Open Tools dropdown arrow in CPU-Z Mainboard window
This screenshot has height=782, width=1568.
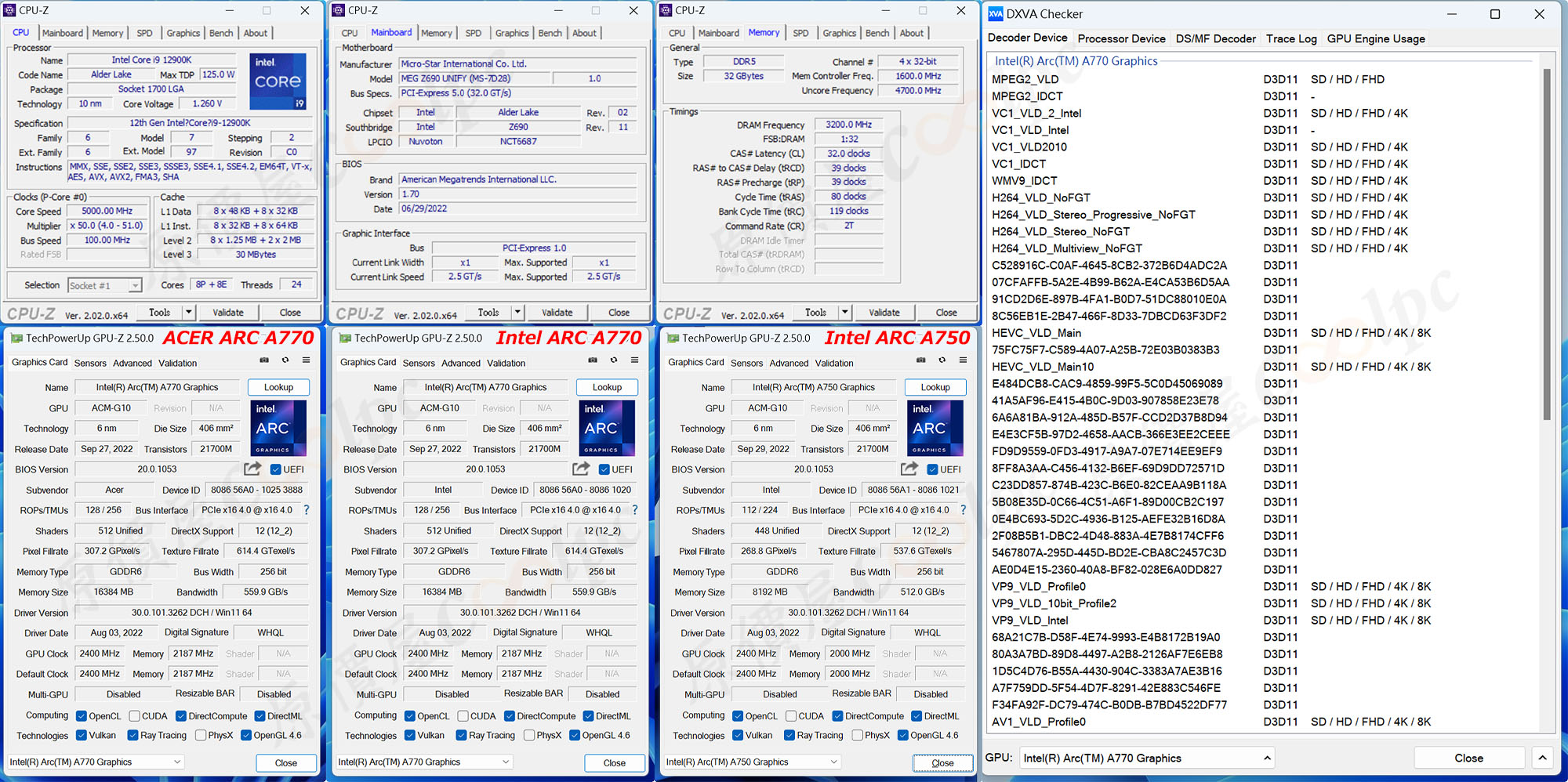[517, 312]
